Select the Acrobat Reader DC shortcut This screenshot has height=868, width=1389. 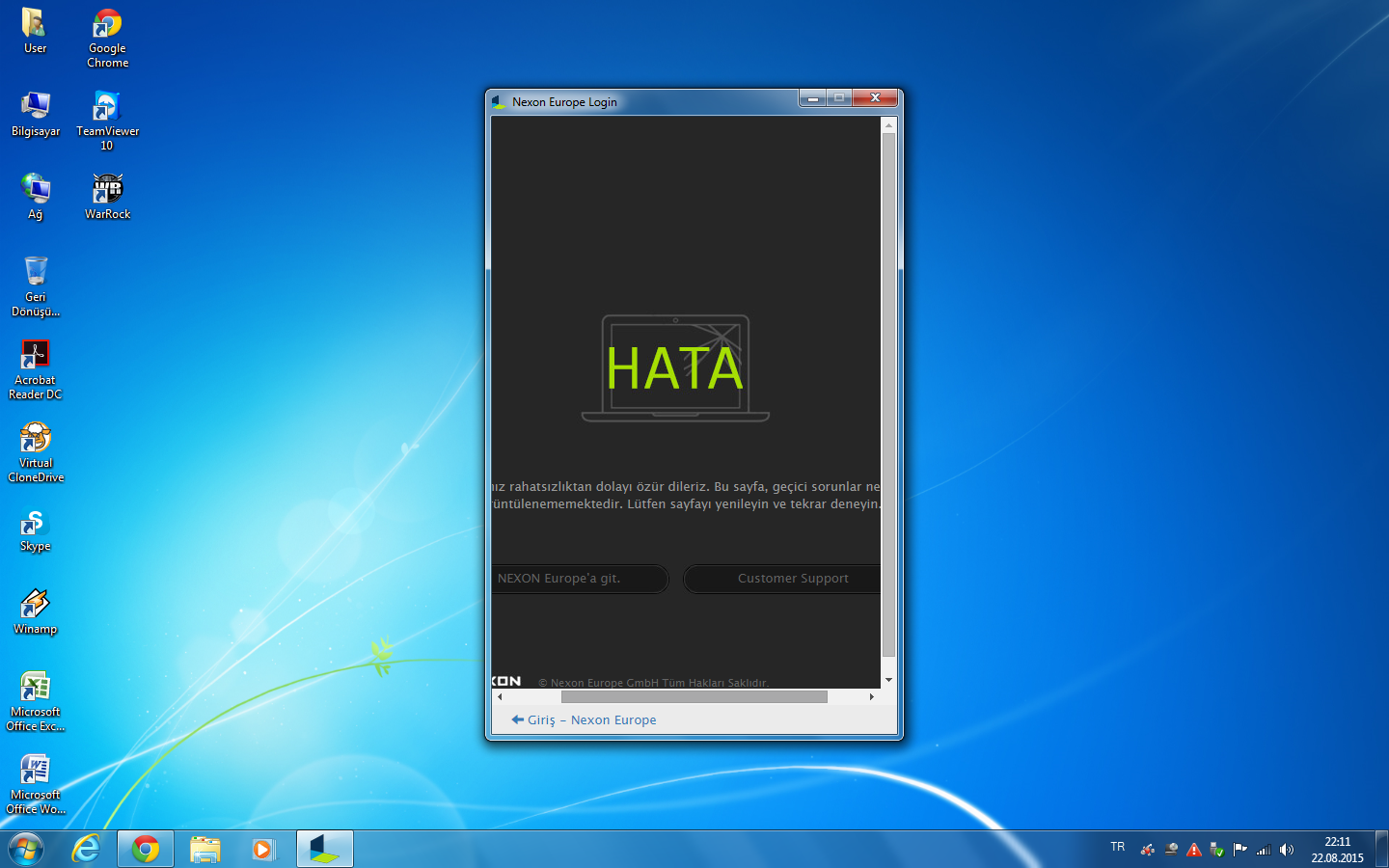coord(36,369)
